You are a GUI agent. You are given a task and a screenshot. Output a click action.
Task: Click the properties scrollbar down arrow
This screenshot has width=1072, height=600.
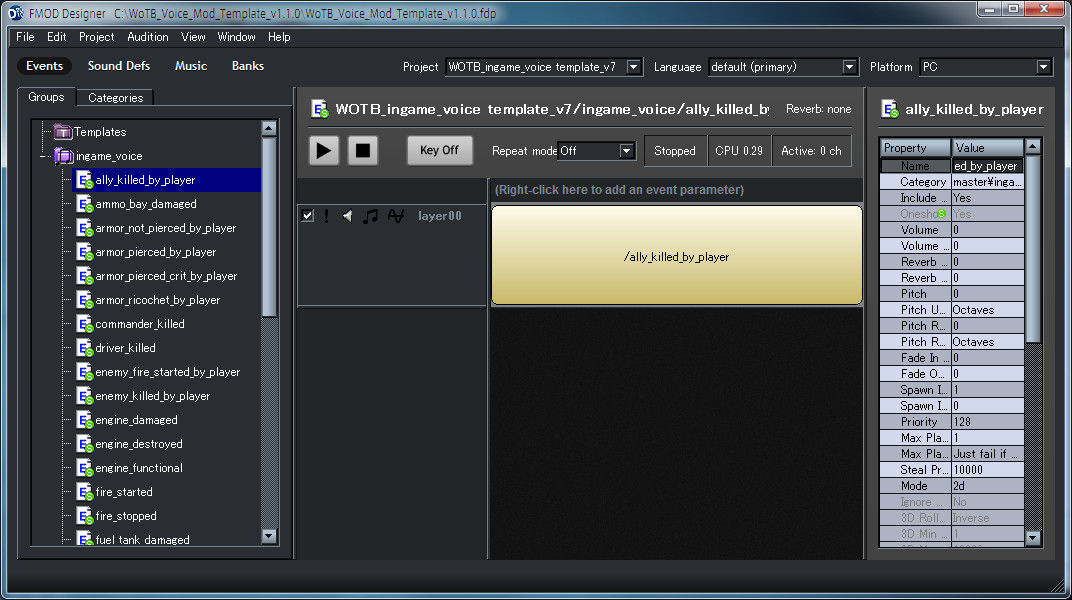tap(1033, 538)
